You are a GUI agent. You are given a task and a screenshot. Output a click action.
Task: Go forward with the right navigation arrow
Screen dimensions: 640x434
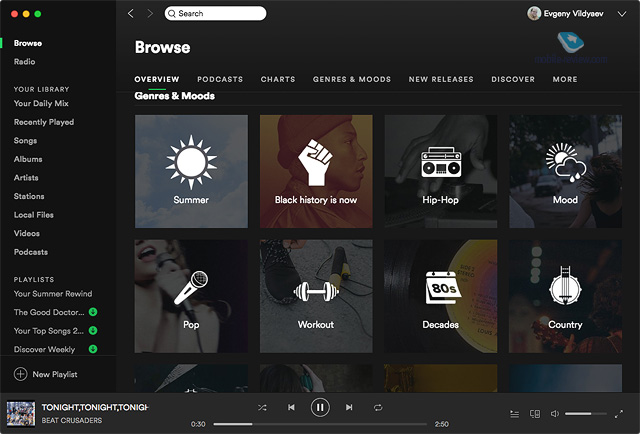click(150, 13)
